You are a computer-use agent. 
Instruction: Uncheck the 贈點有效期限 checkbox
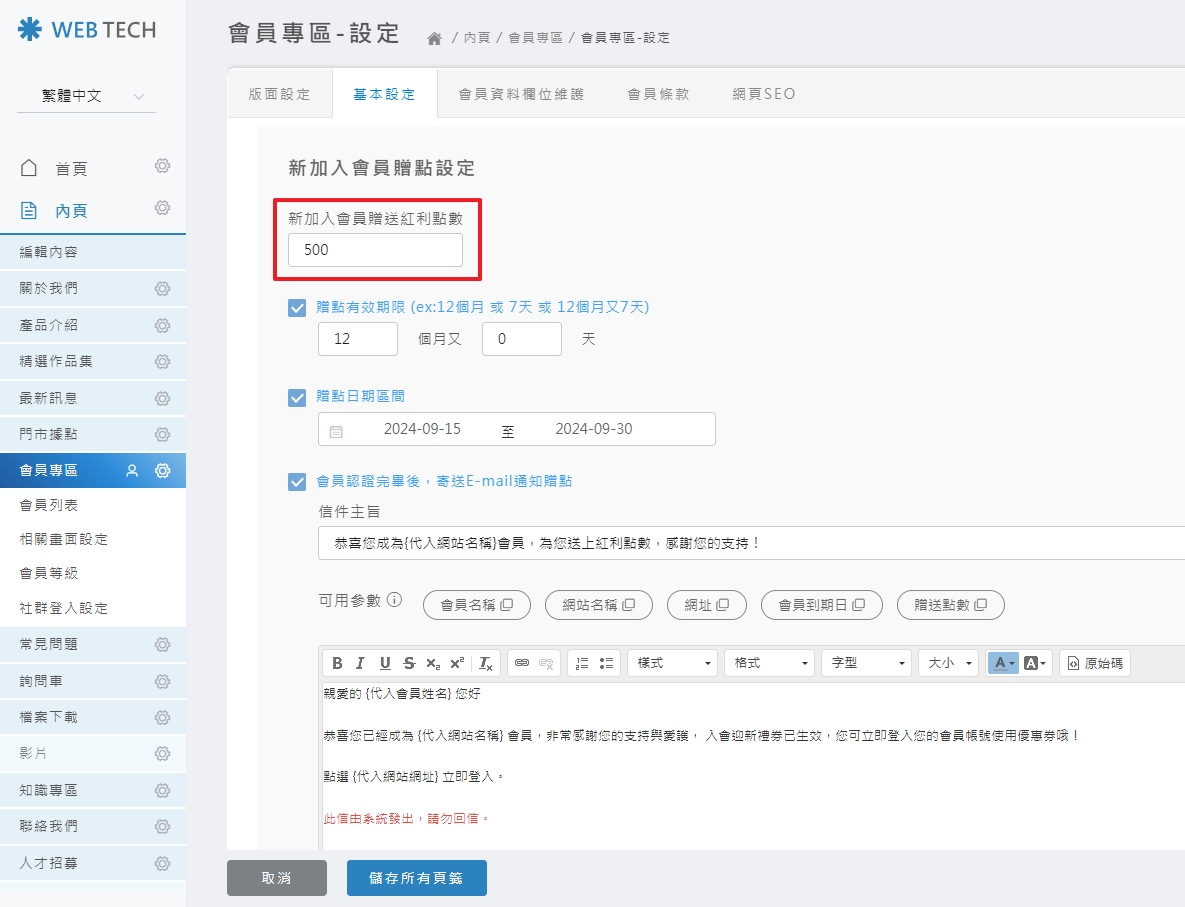(297, 308)
